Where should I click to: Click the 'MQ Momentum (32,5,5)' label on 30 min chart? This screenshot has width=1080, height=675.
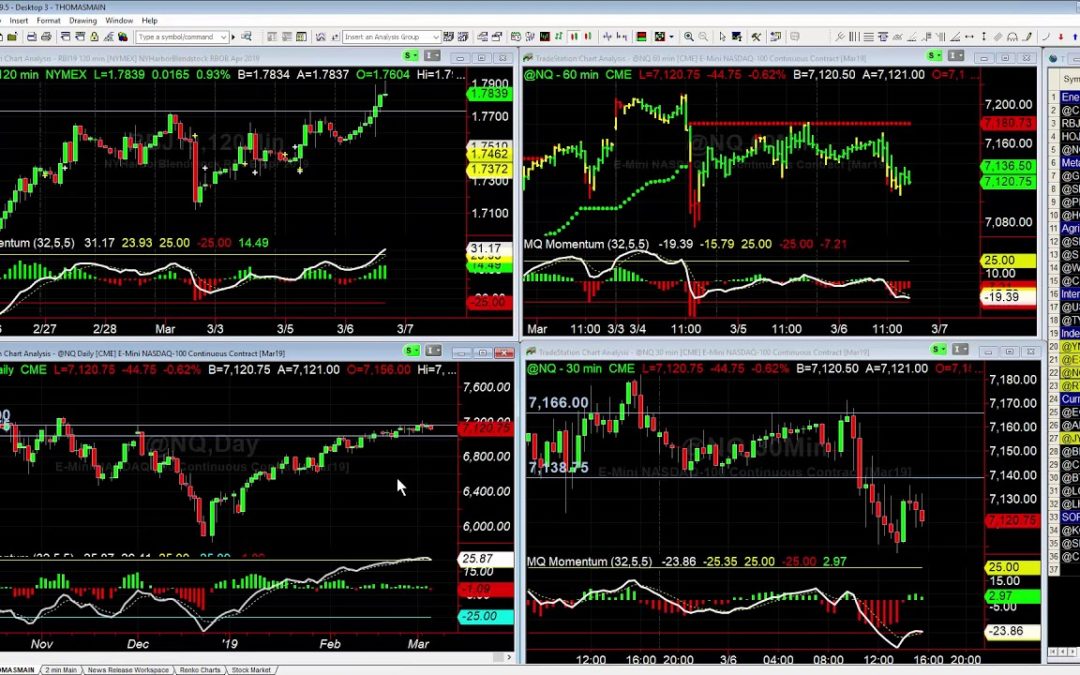590,561
